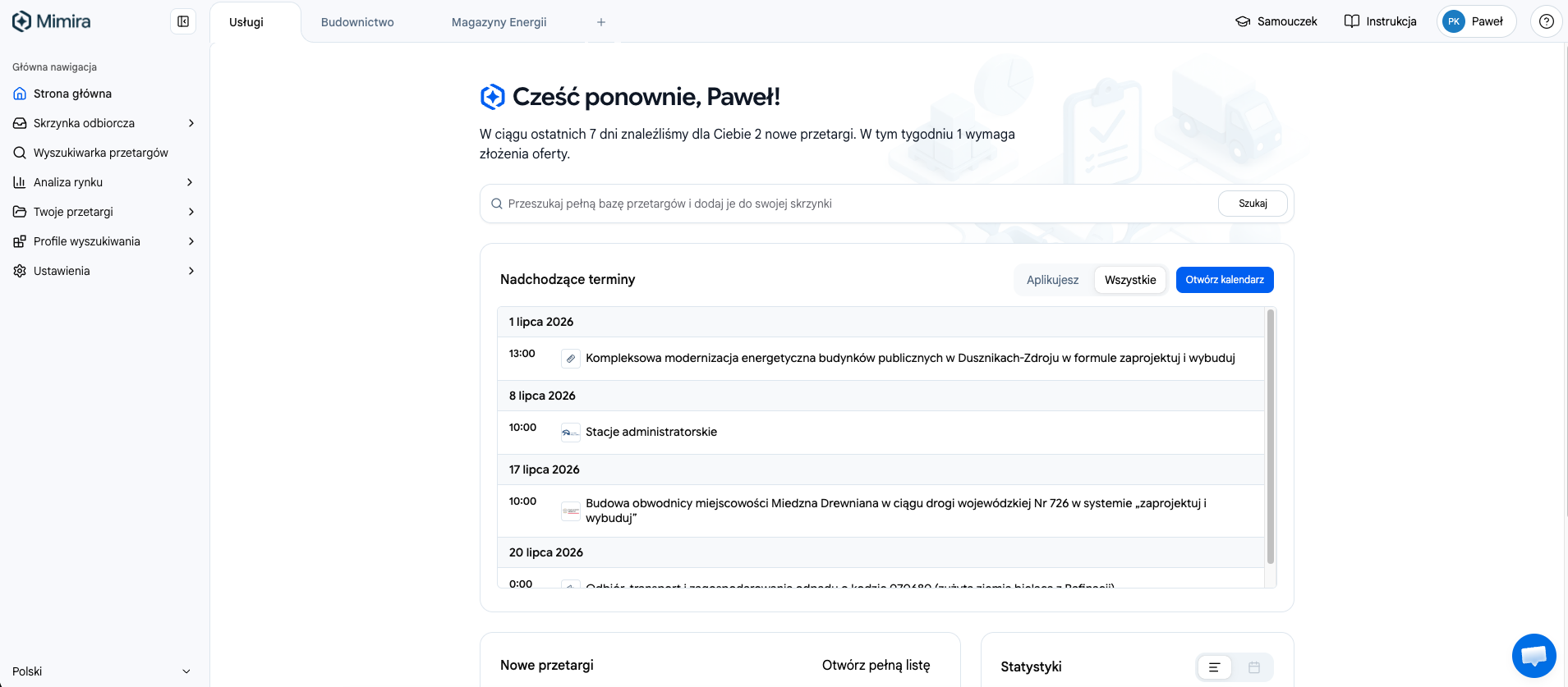Click the Otwórz kalendarz button
1568x687 pixels.
coord(1225,280)
